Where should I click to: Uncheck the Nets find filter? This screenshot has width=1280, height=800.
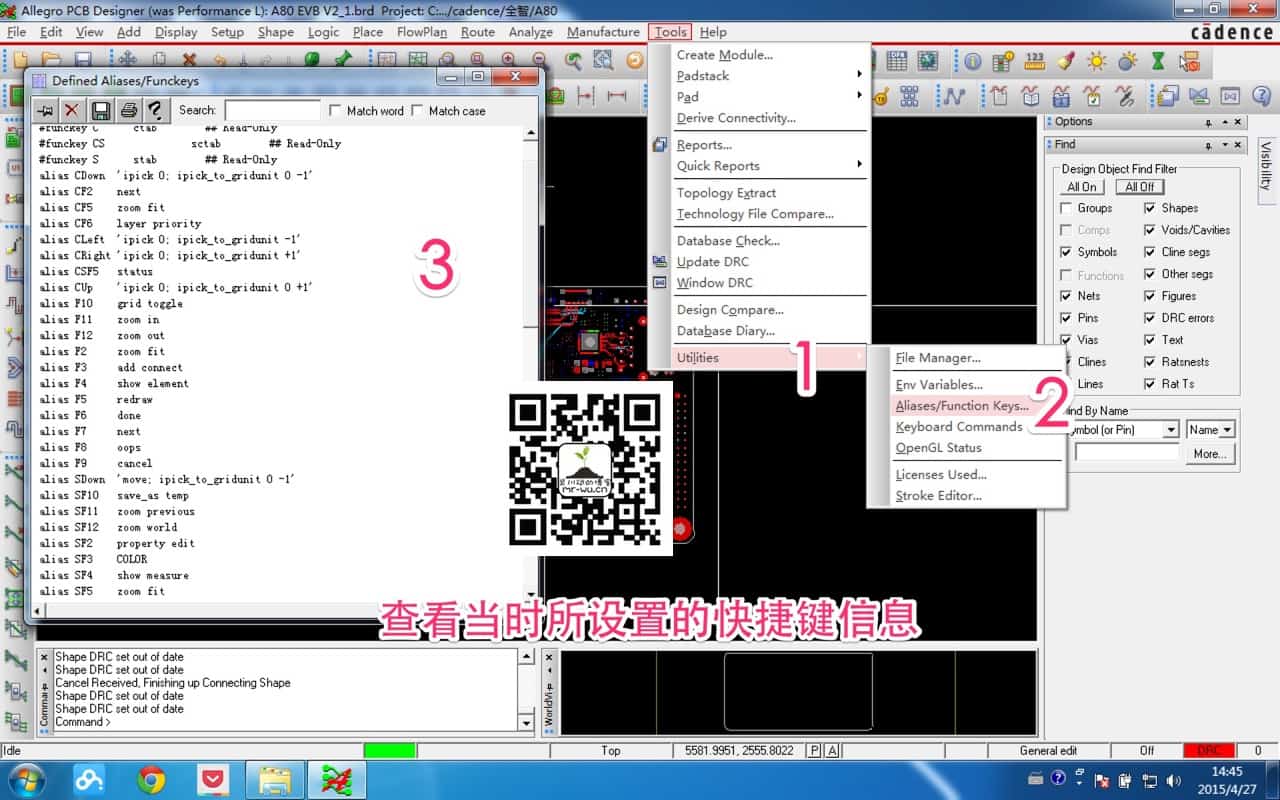[x=1066, y=296]
